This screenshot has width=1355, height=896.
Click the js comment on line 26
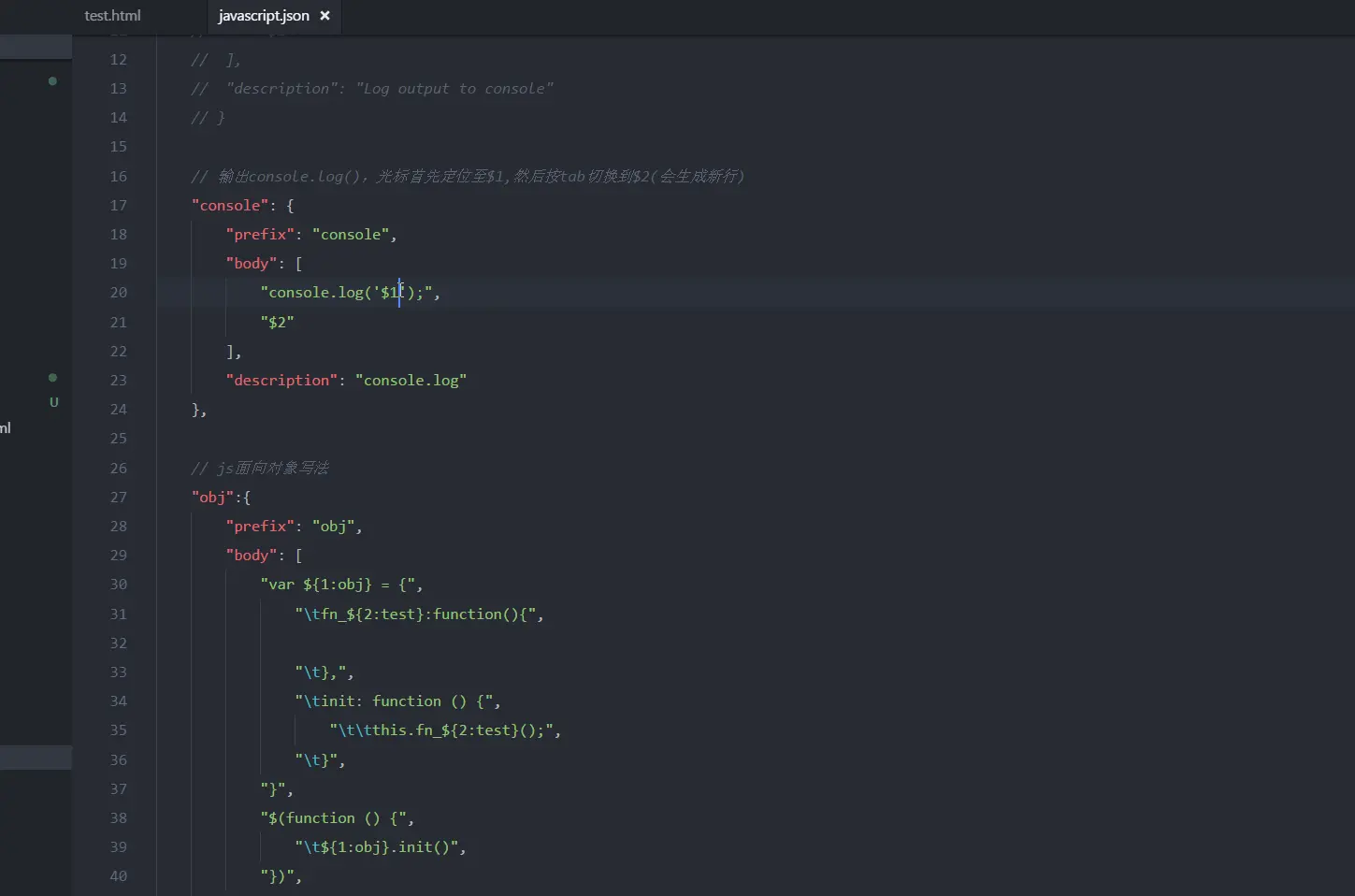coord(260,468)
